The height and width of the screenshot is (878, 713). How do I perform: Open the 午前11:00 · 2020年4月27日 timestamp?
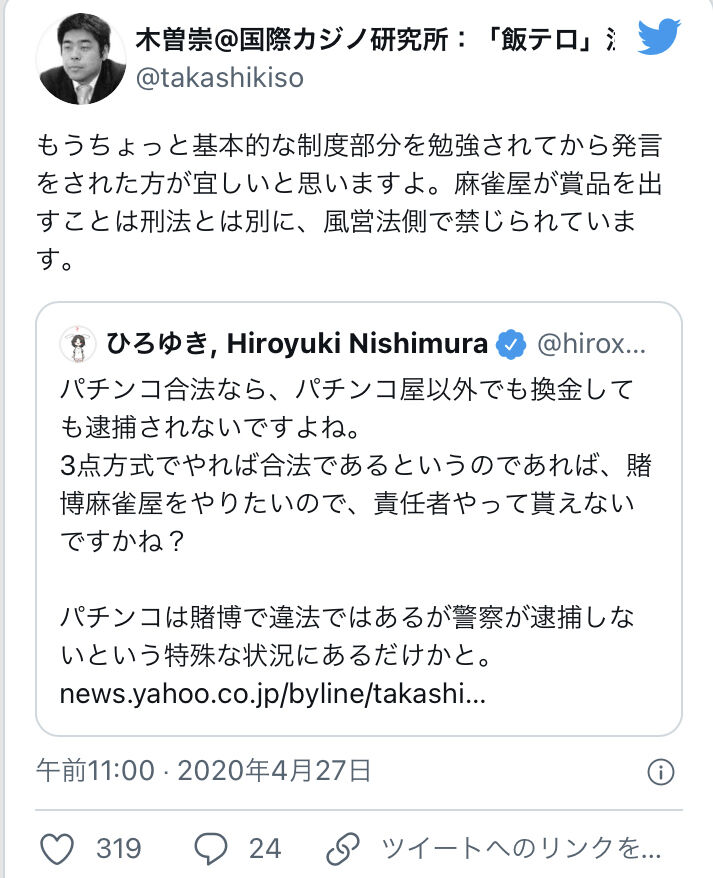pyautogui.click(x=204, y=771)
